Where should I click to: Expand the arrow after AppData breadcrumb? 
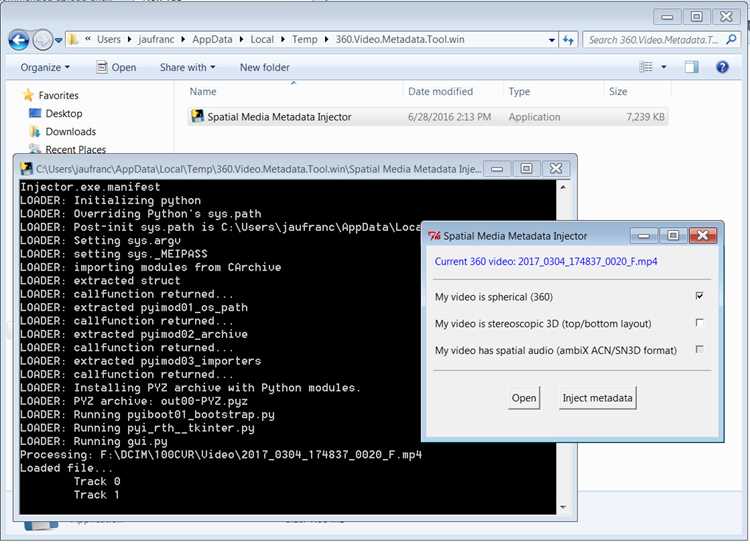241,39
